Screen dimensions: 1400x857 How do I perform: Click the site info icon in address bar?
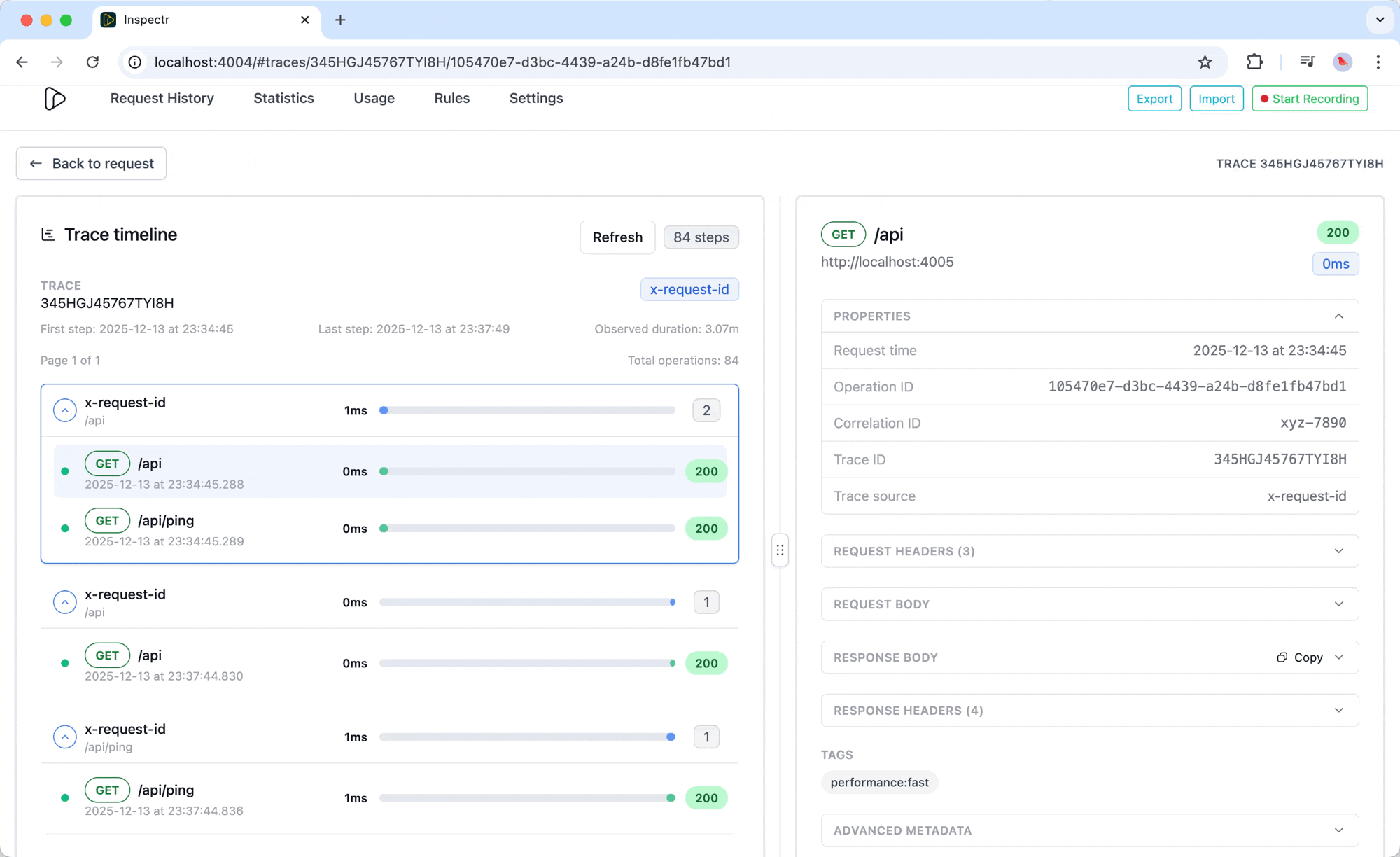pyautogui.click(x=135, y=62)
